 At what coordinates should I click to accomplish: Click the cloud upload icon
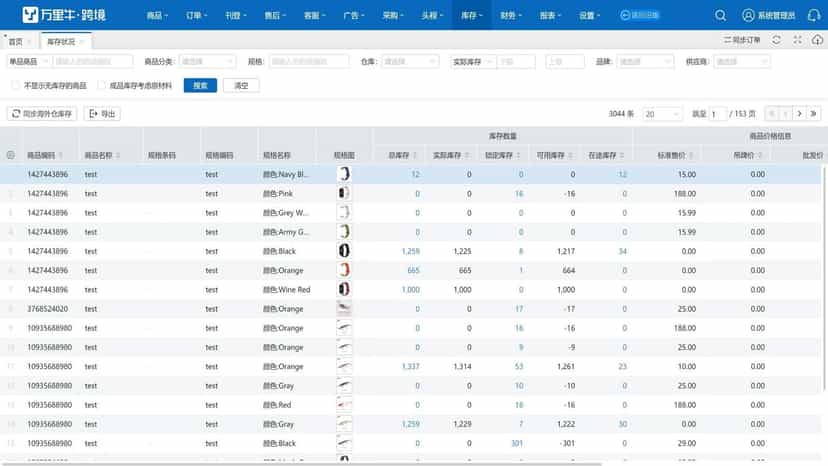pyautogui.click(x=817, y=40)
